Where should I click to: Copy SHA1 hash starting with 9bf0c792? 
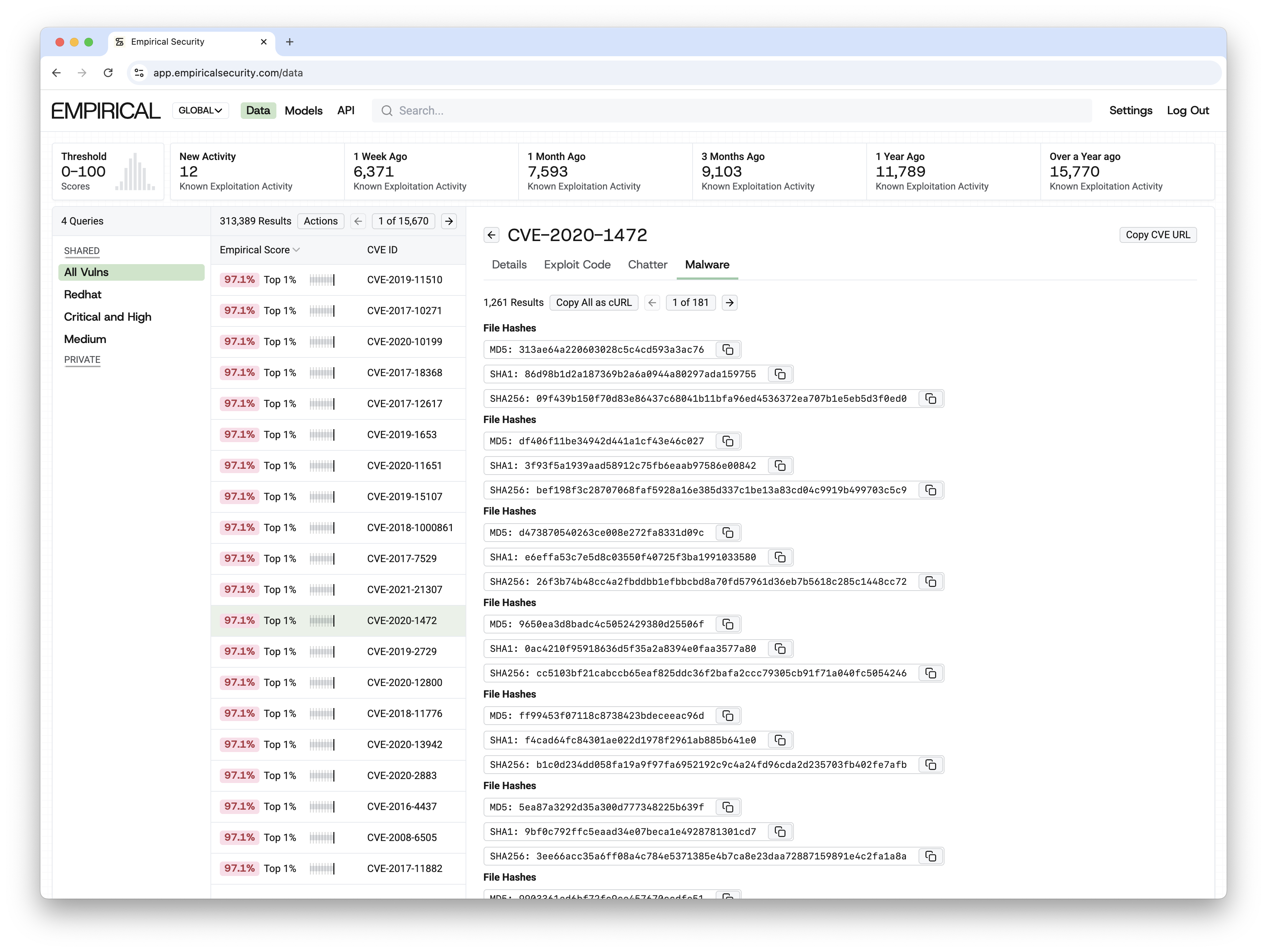779,832
